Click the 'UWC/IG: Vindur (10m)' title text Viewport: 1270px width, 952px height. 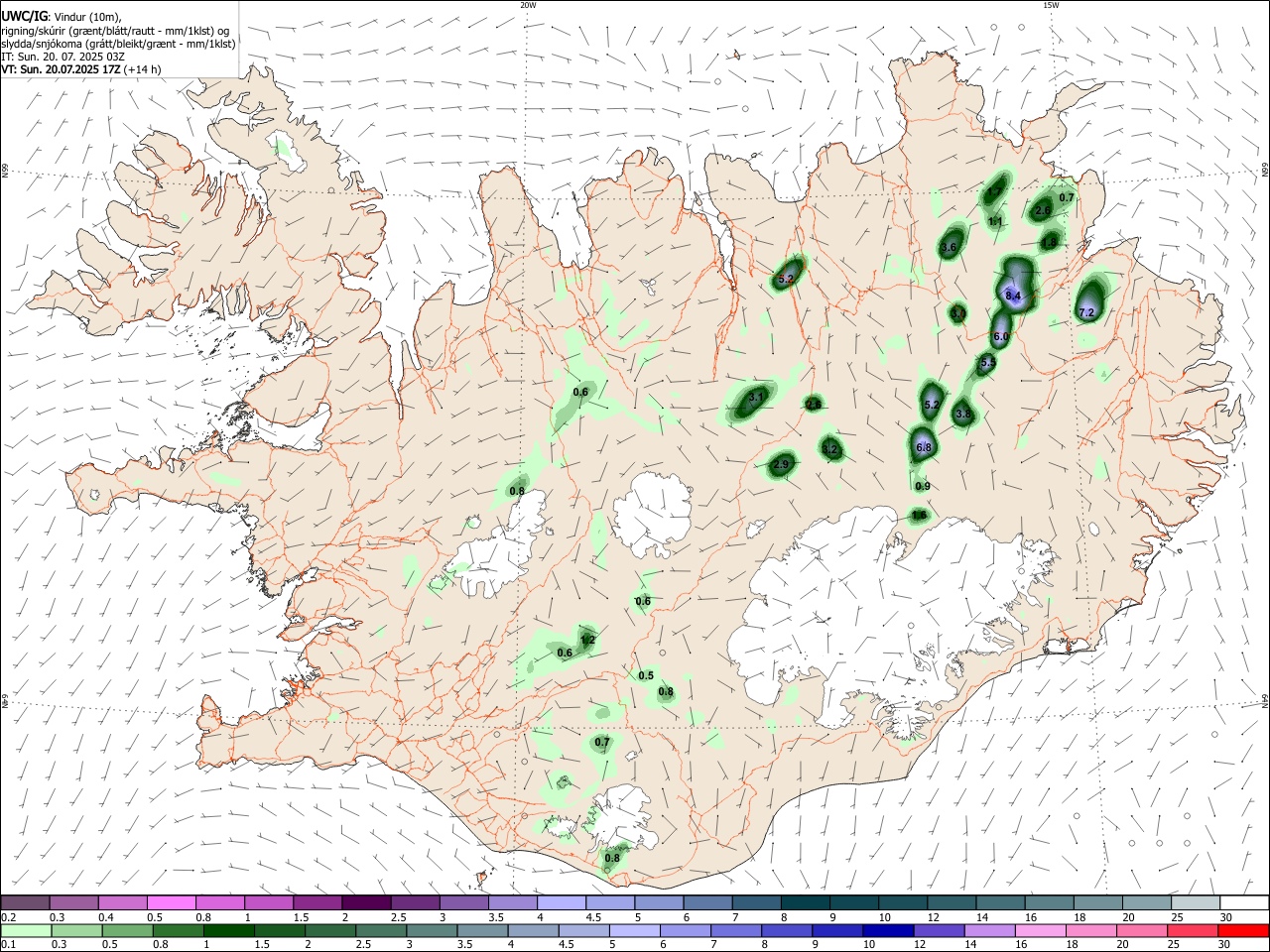coord(61,16)
